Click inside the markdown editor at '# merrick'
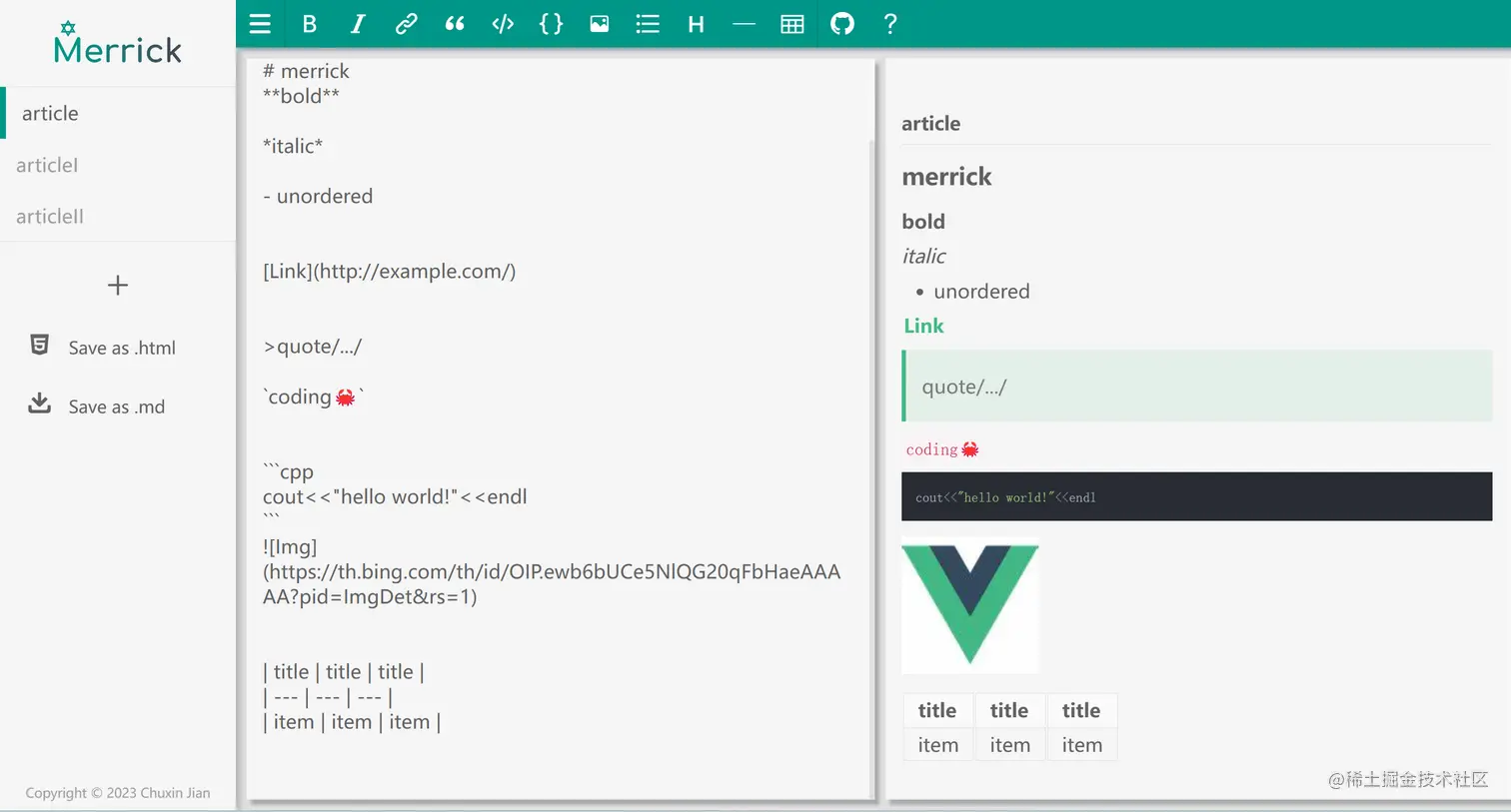This screenshot has height=812, width=1511. click(306, 71)
